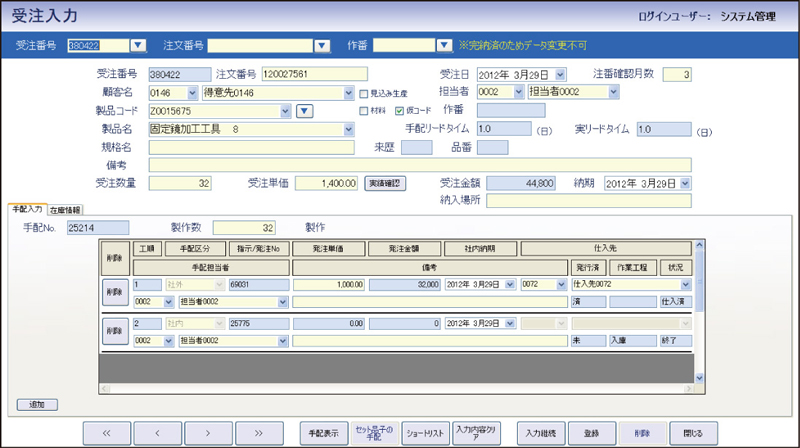Image resolution: width=800 pixels, height=448 pixels.
Task: Click 手配表示 button
Action: point(324,433)
